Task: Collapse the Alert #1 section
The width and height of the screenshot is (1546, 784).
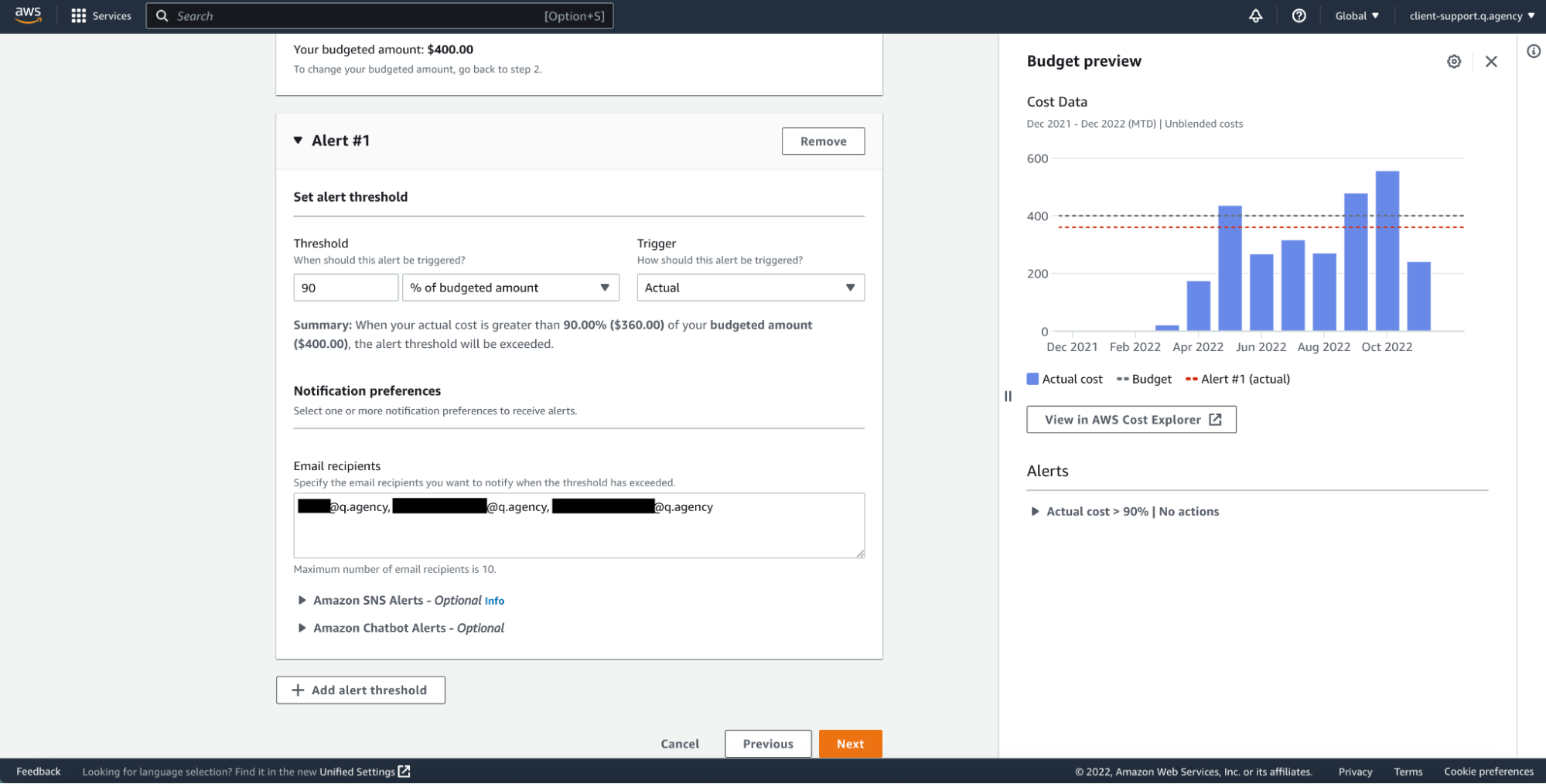Action: point(298,141)
